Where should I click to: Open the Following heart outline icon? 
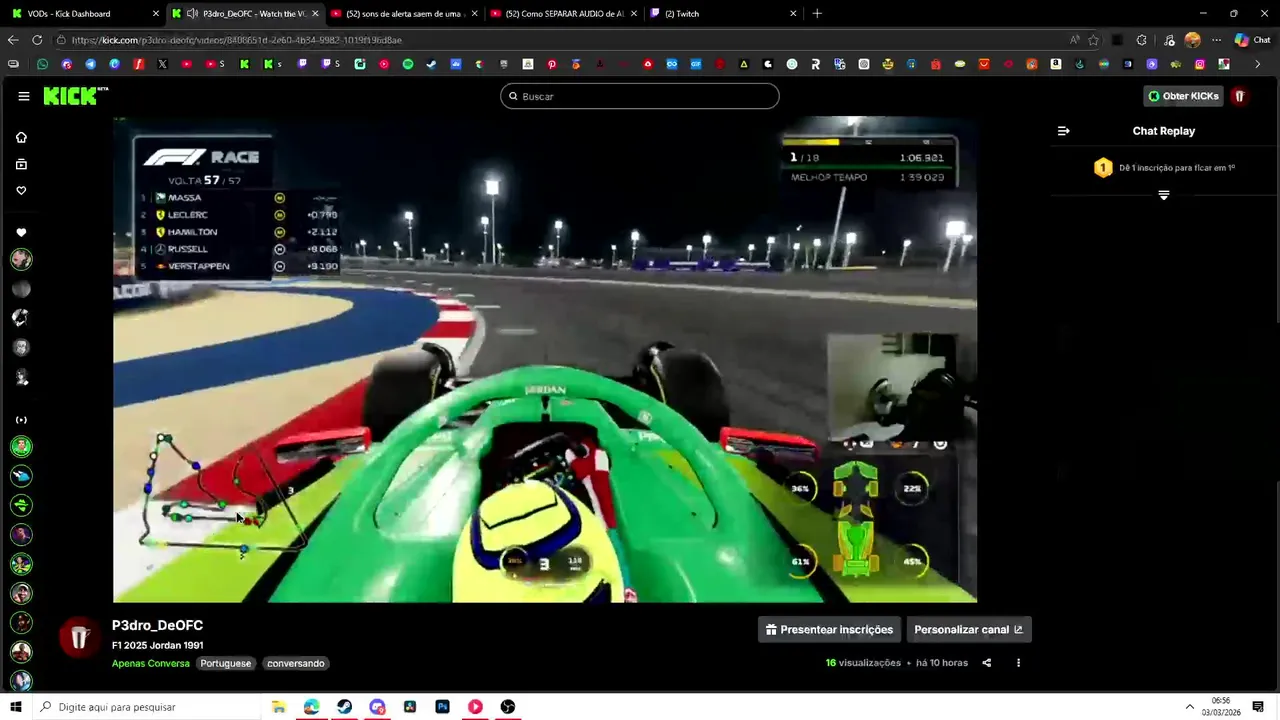click(x=21, y=191)
